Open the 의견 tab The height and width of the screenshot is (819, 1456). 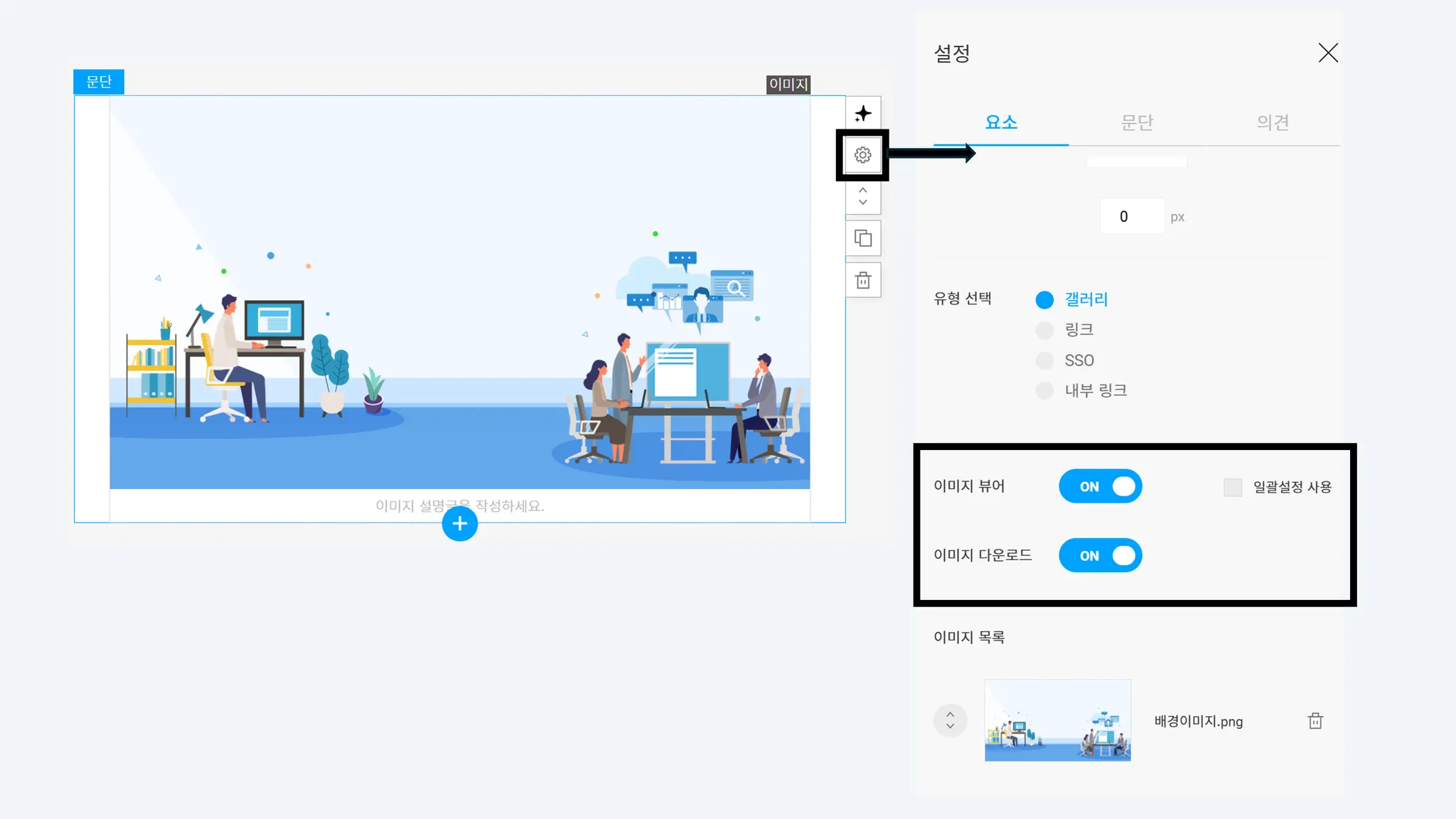click(x=1273, y=122)
